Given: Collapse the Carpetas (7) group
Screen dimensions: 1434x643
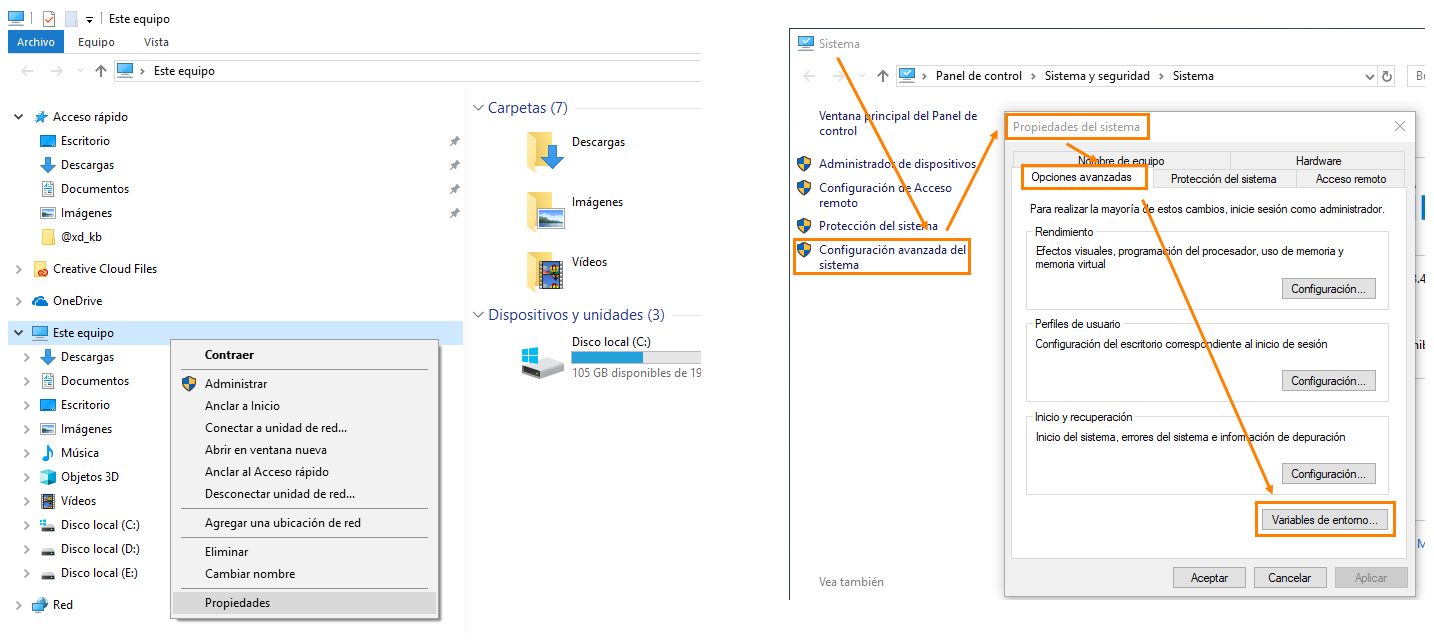Looking at the screenshot, I should coord(478,107).
